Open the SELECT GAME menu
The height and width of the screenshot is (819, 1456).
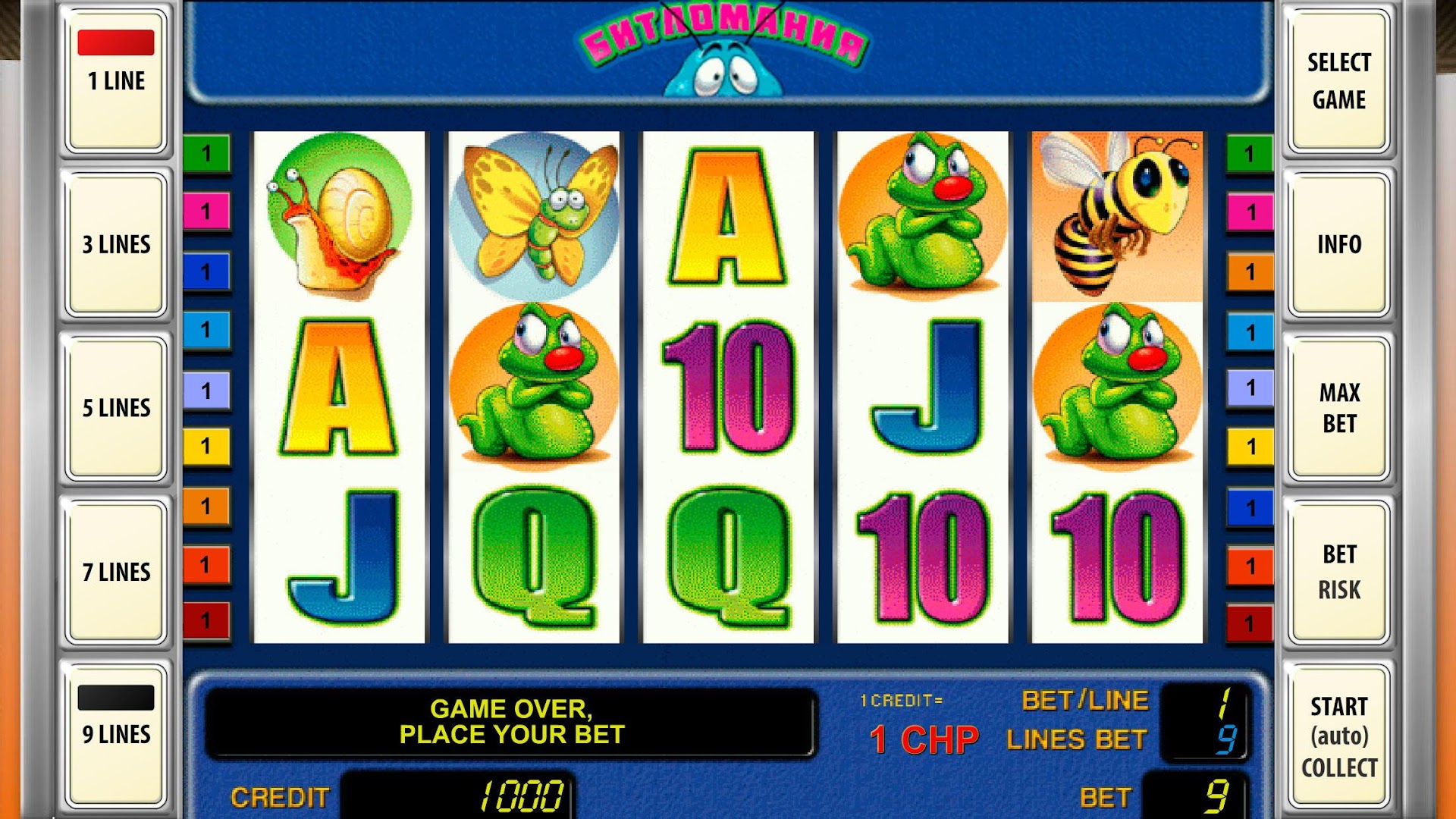(1339, 80)
